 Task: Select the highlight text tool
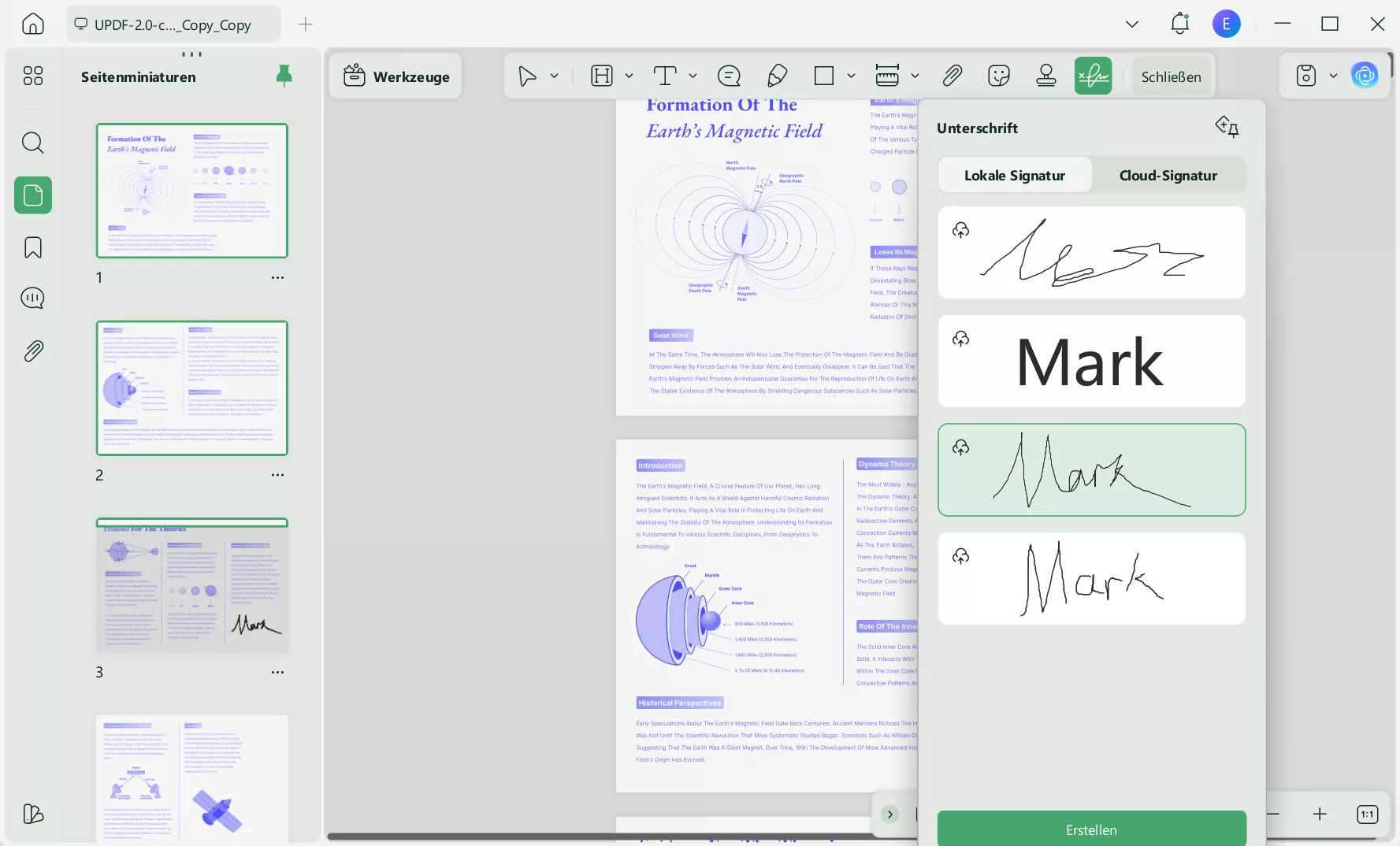click(x=602, y=76)
